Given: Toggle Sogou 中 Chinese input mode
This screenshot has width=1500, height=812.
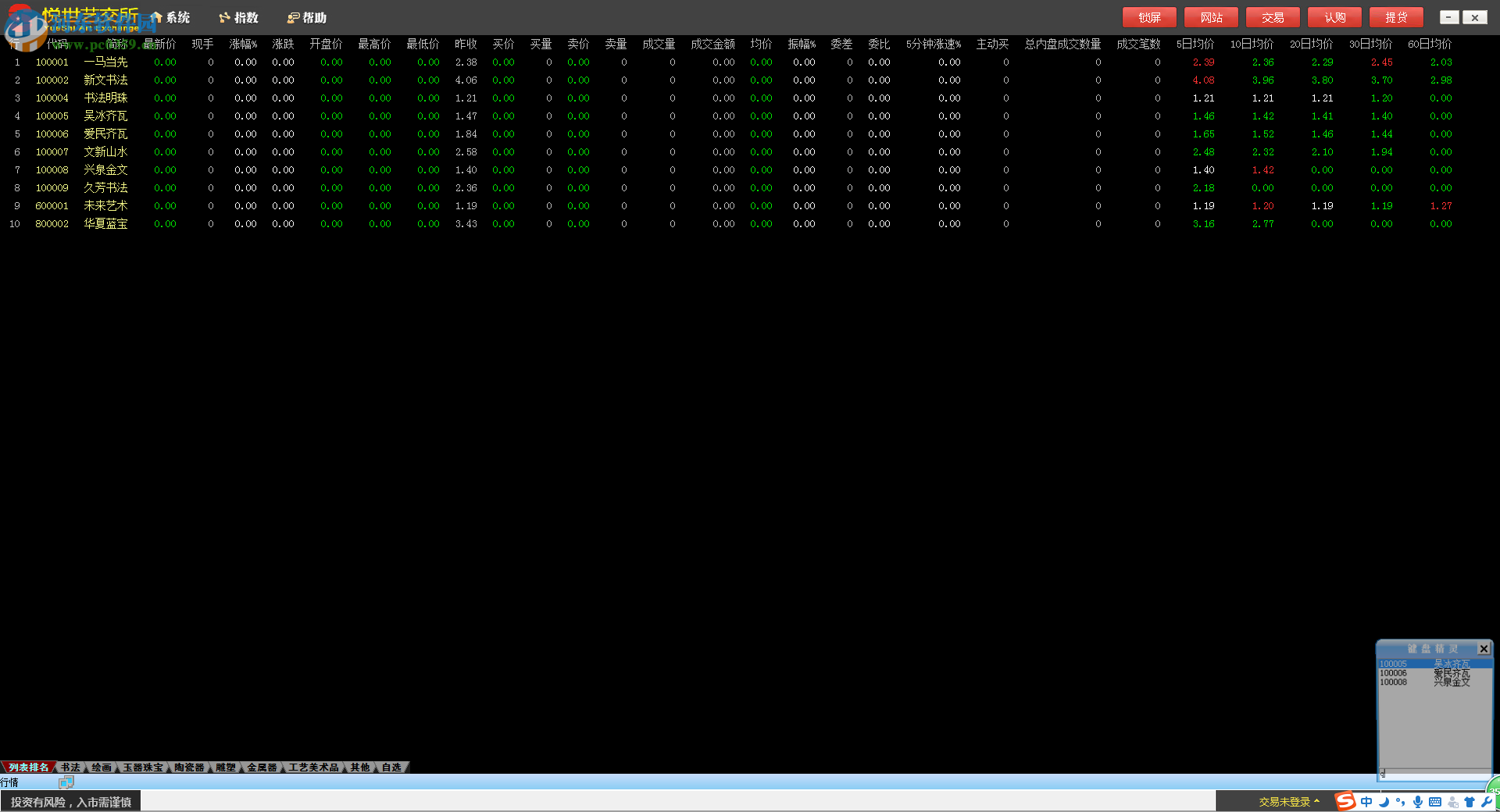Looking at the screenshot, I should [x=1366, y=802].
